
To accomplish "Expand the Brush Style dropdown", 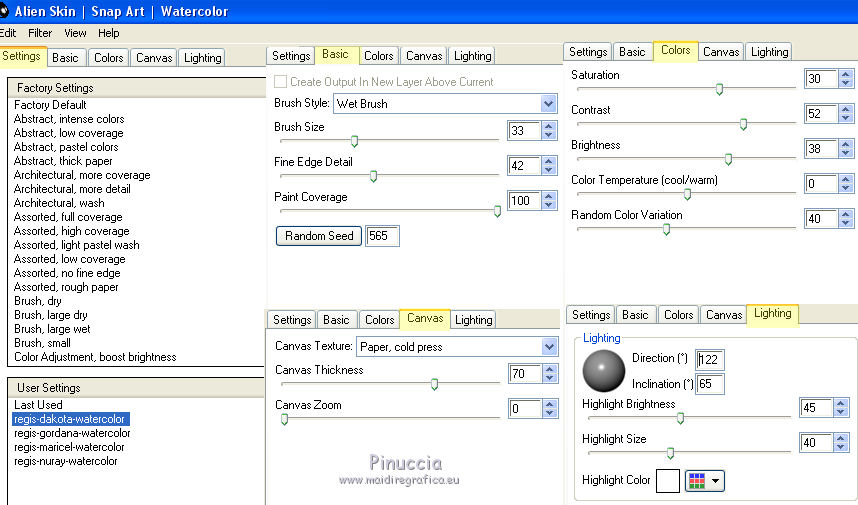I will point(548,104).
